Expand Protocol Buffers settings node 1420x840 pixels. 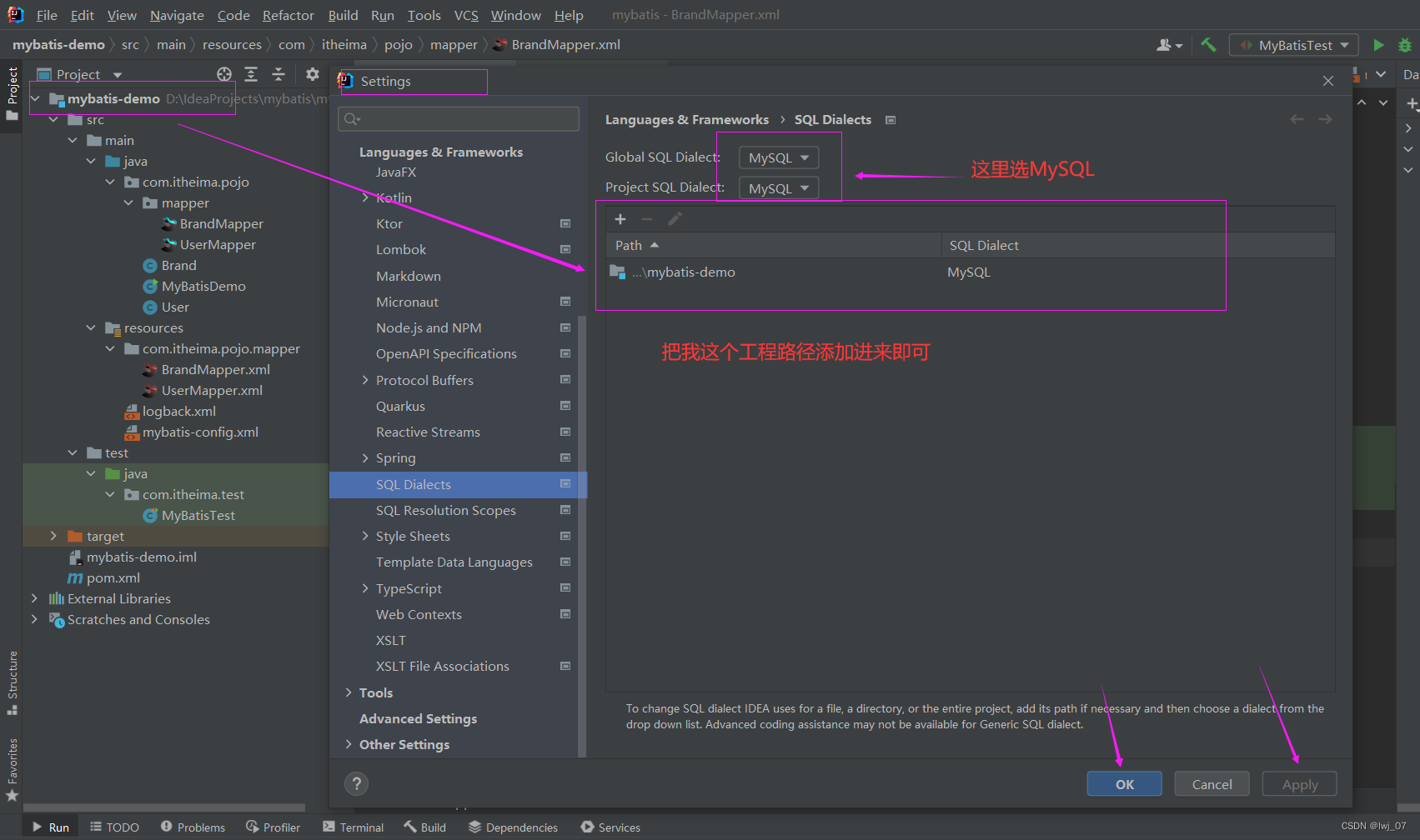[365, 380]
